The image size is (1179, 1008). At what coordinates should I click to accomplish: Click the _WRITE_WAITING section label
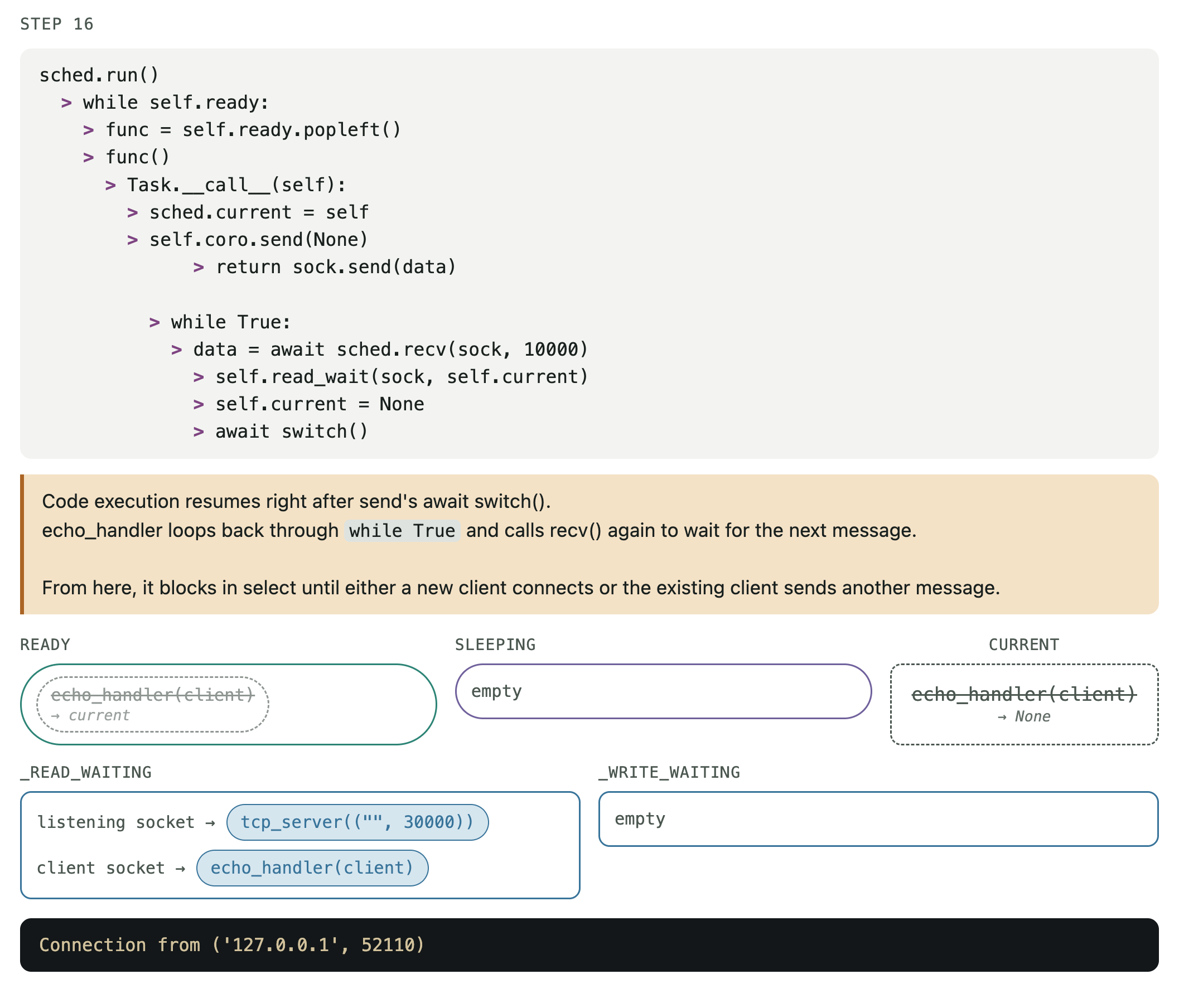click(669, 772)
